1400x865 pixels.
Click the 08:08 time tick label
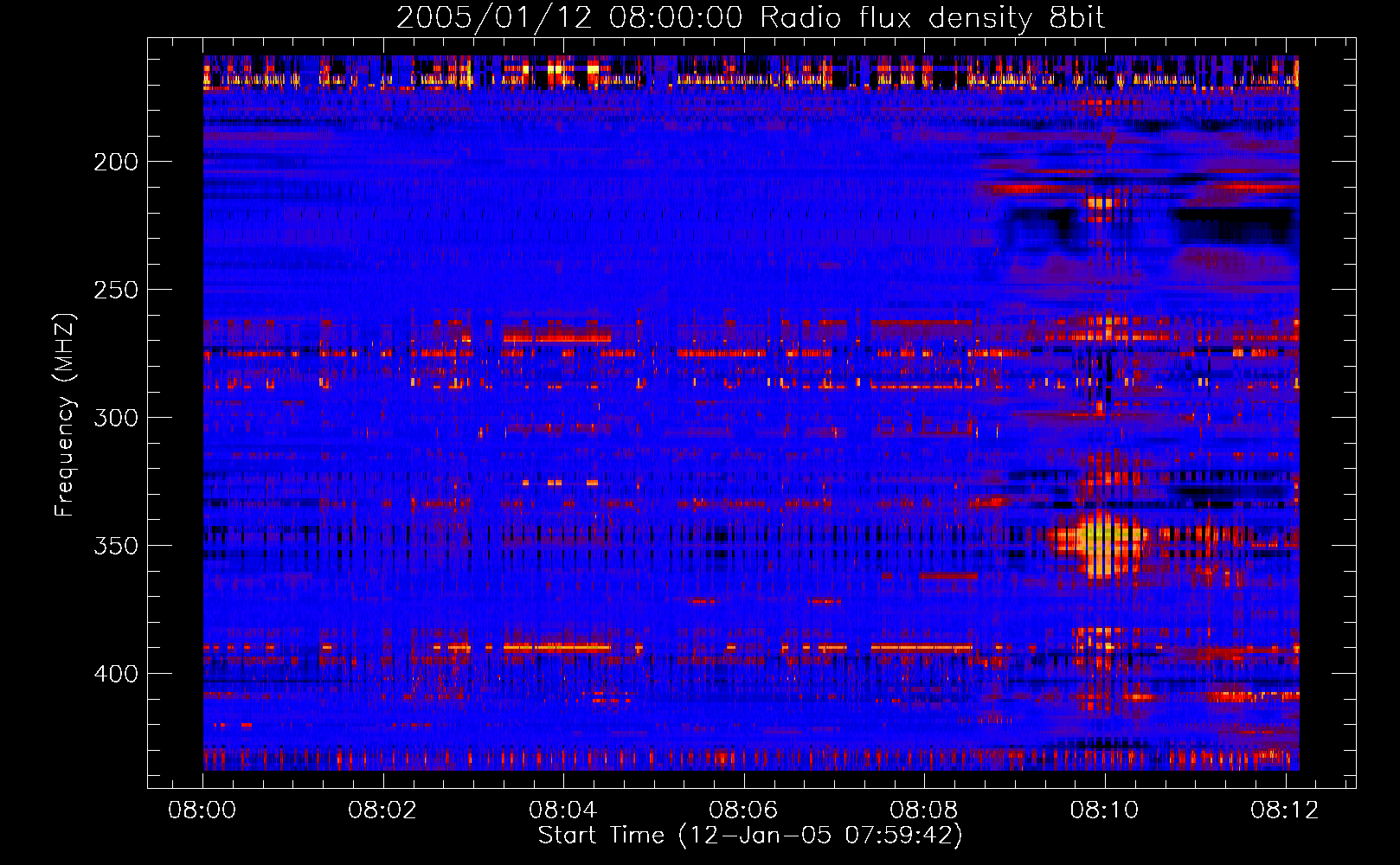click(924, 810)
